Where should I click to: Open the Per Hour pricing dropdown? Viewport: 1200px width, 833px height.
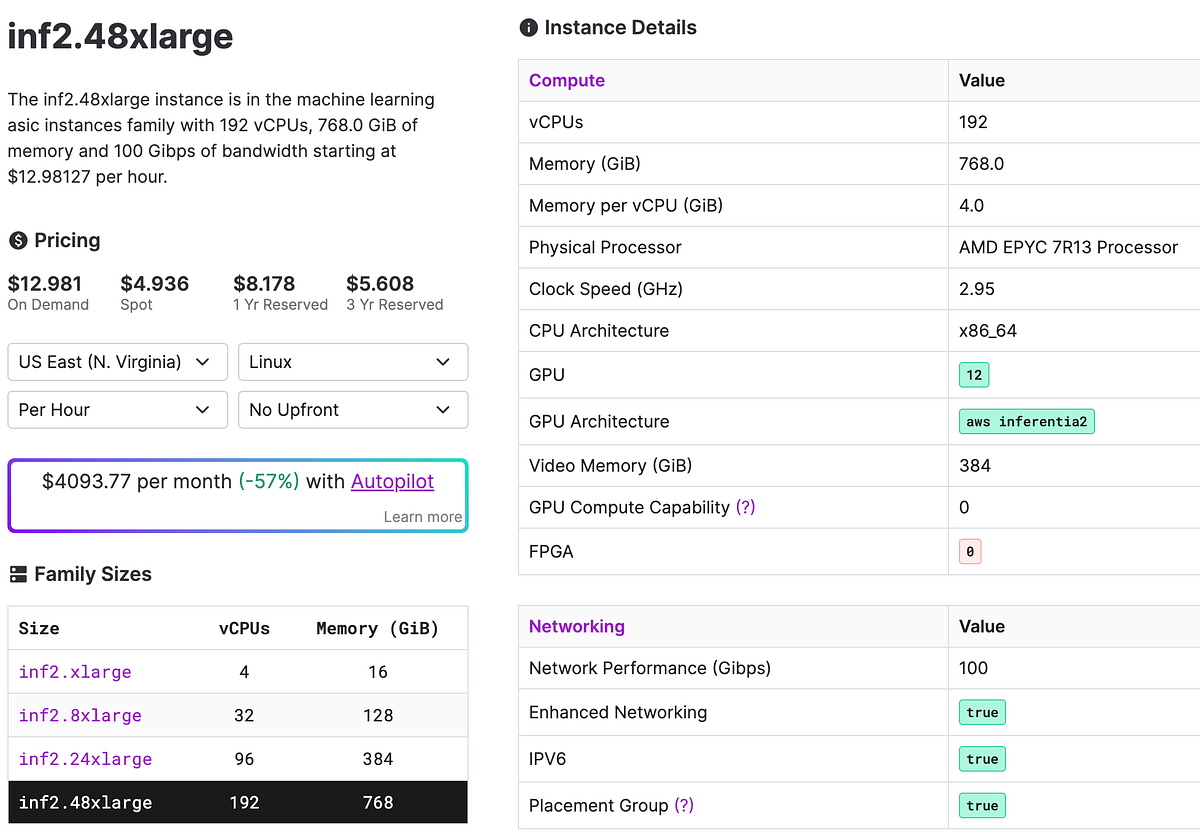pos(117,410)
